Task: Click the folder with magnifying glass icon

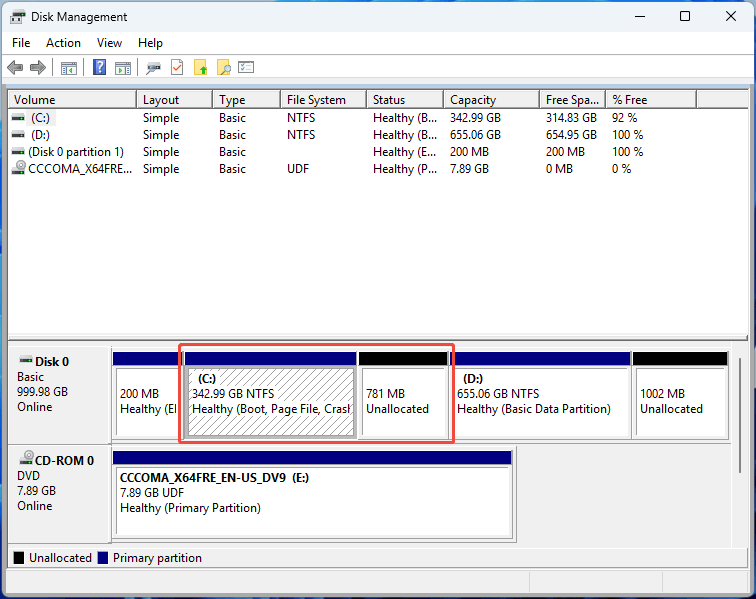Action: tap(224, 68)
